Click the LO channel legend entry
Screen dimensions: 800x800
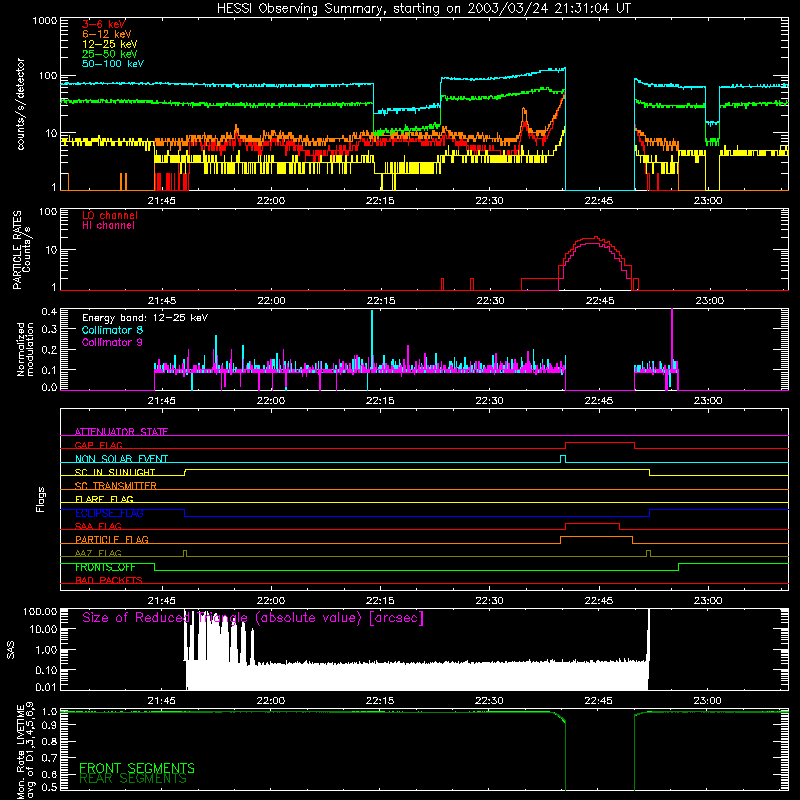tap(110, 215)
